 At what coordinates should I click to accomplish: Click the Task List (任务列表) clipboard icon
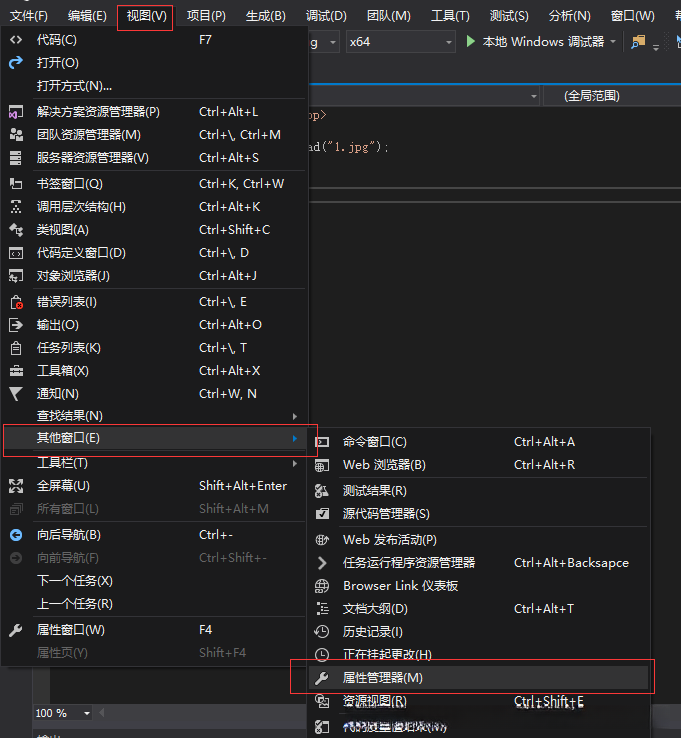(16, 348)
